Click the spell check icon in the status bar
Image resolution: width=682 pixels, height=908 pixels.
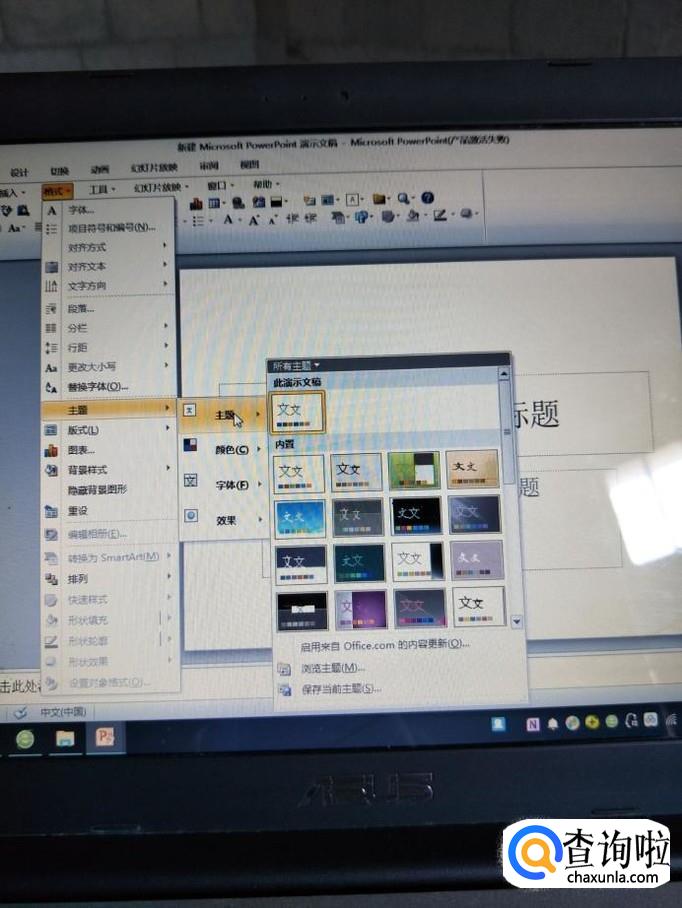20,712
